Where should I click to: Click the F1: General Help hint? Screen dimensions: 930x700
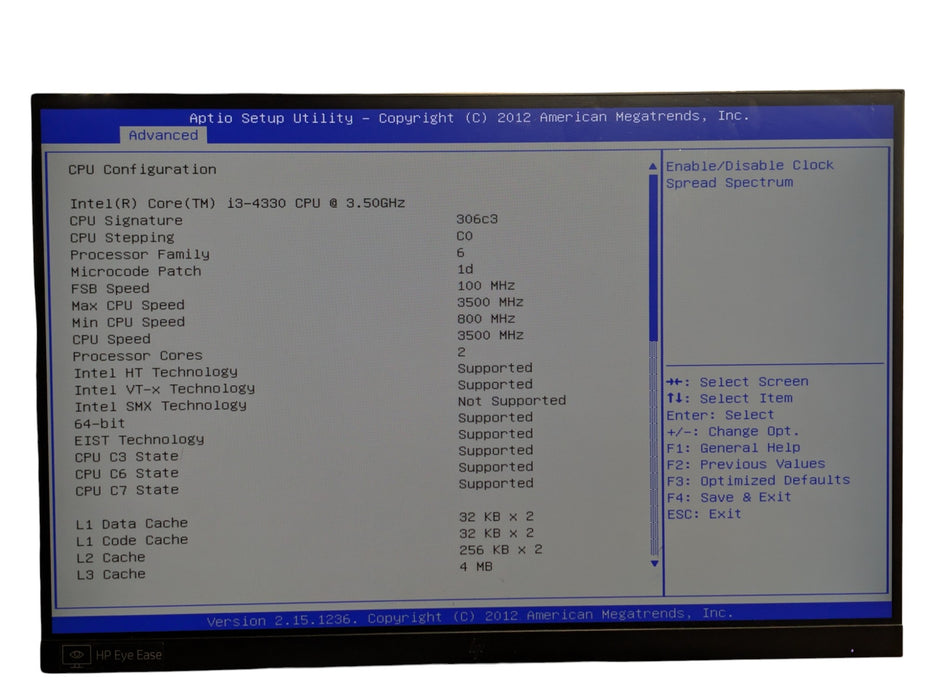(734, 448)
